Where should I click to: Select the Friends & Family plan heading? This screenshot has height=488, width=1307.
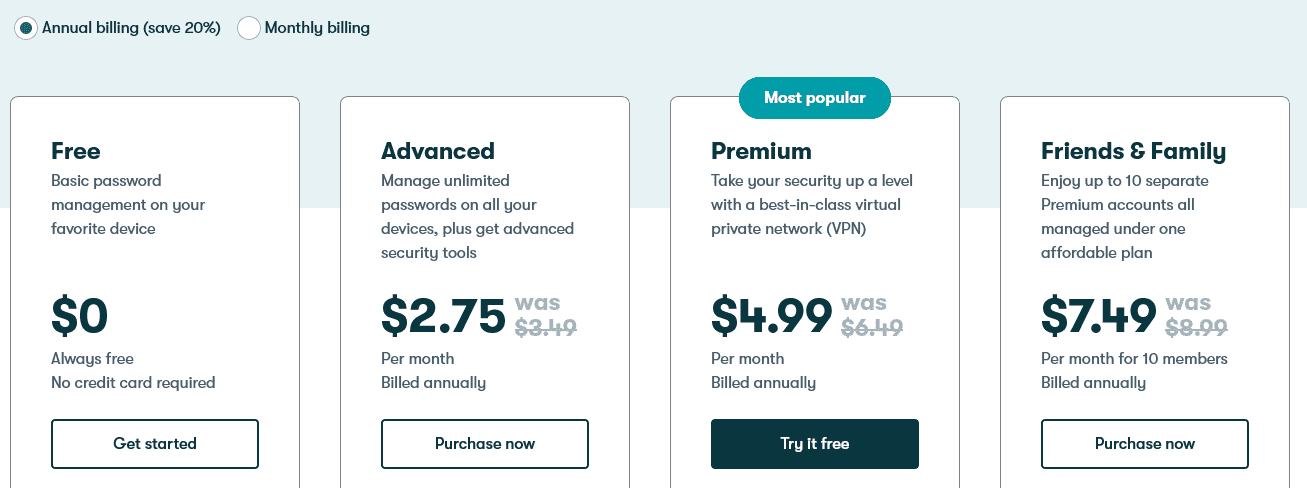click(x=1133, y=151)
